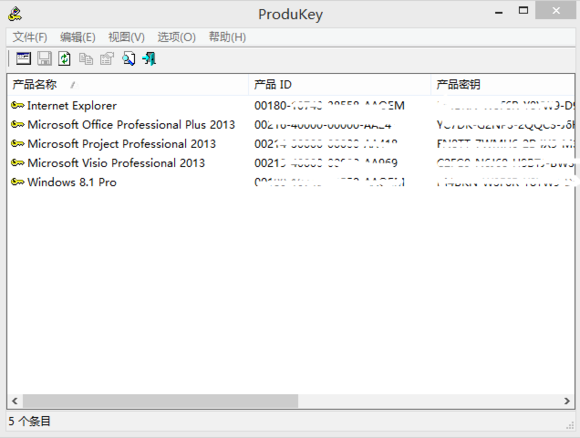Click the Copy Selected Items icon
This screenshot has height=438, width=580.
[86, 59]
